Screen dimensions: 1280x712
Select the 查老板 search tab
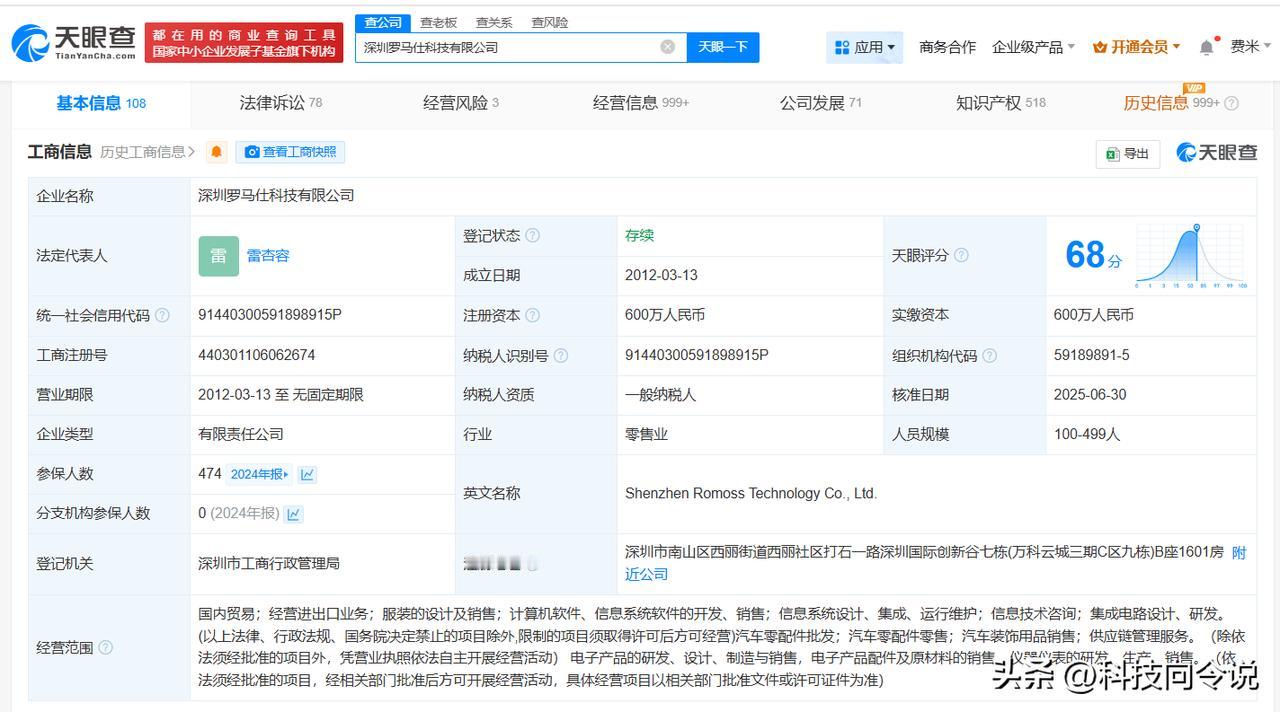(438, 22)
